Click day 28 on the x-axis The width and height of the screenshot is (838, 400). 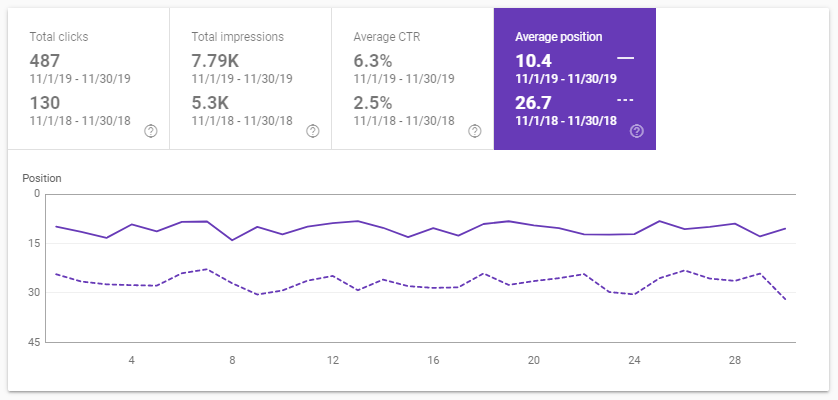point(735,359)
